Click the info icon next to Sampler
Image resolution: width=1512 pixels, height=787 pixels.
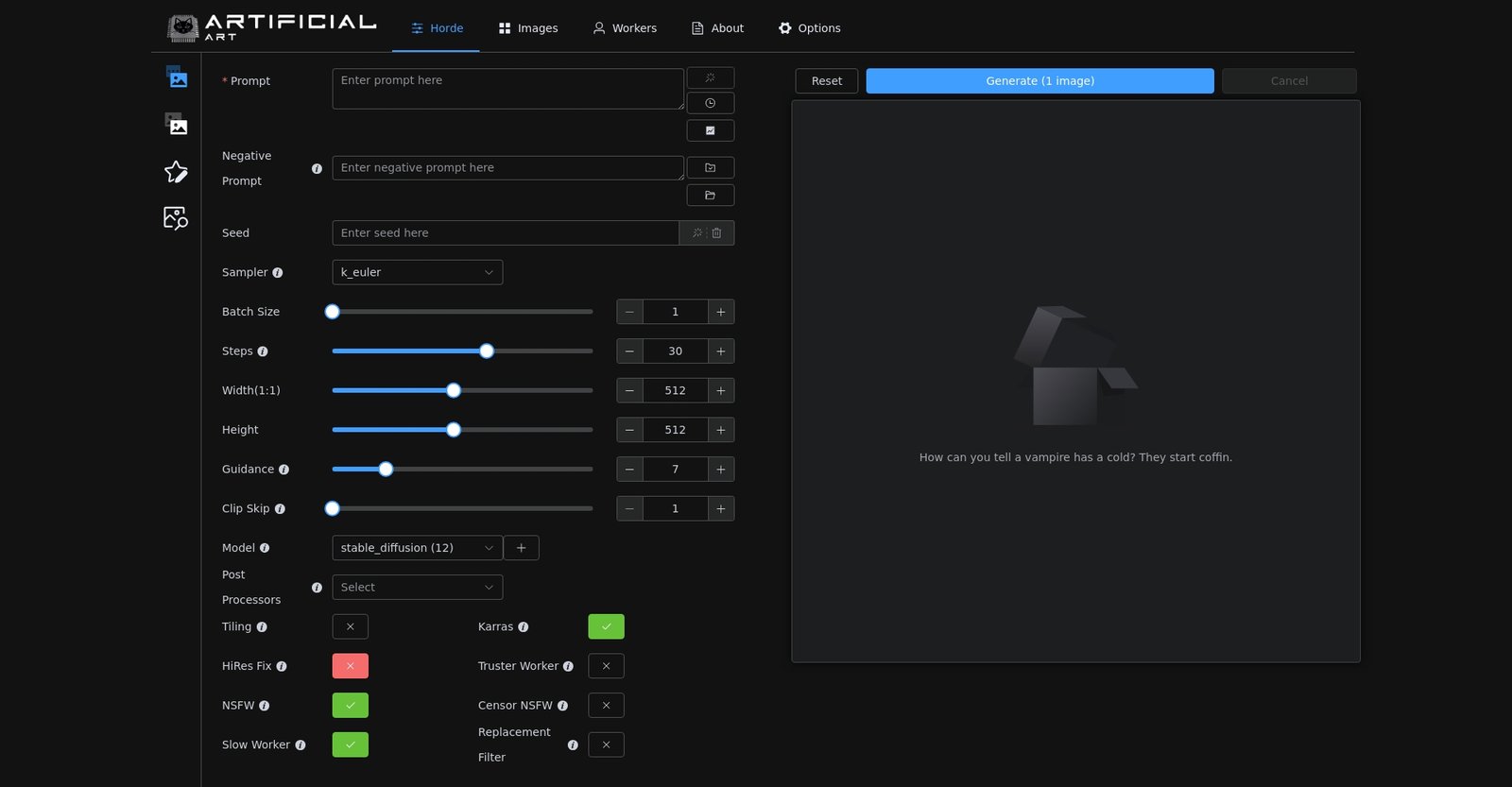278,273
